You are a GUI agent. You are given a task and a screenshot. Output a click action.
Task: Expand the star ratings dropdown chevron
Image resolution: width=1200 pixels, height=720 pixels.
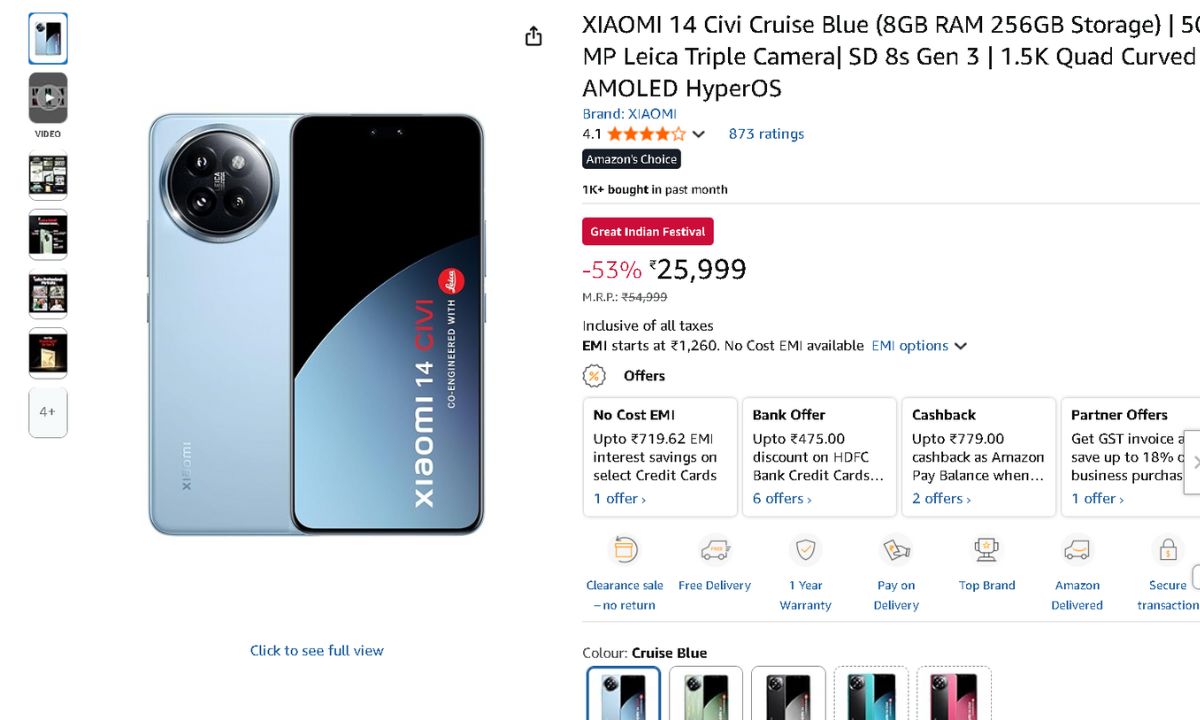pyautogui.click(x=698, y=134)
